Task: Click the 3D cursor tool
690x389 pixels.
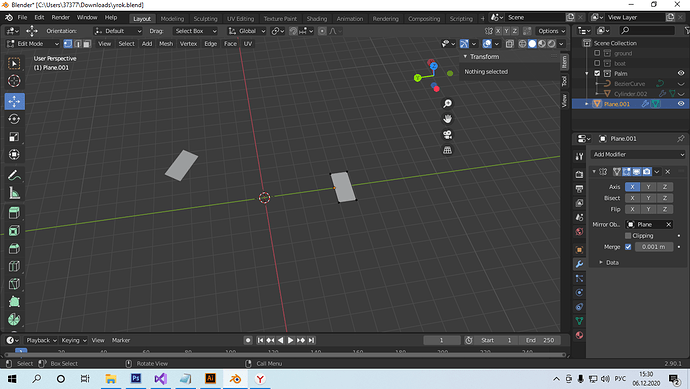Action: 14,81
